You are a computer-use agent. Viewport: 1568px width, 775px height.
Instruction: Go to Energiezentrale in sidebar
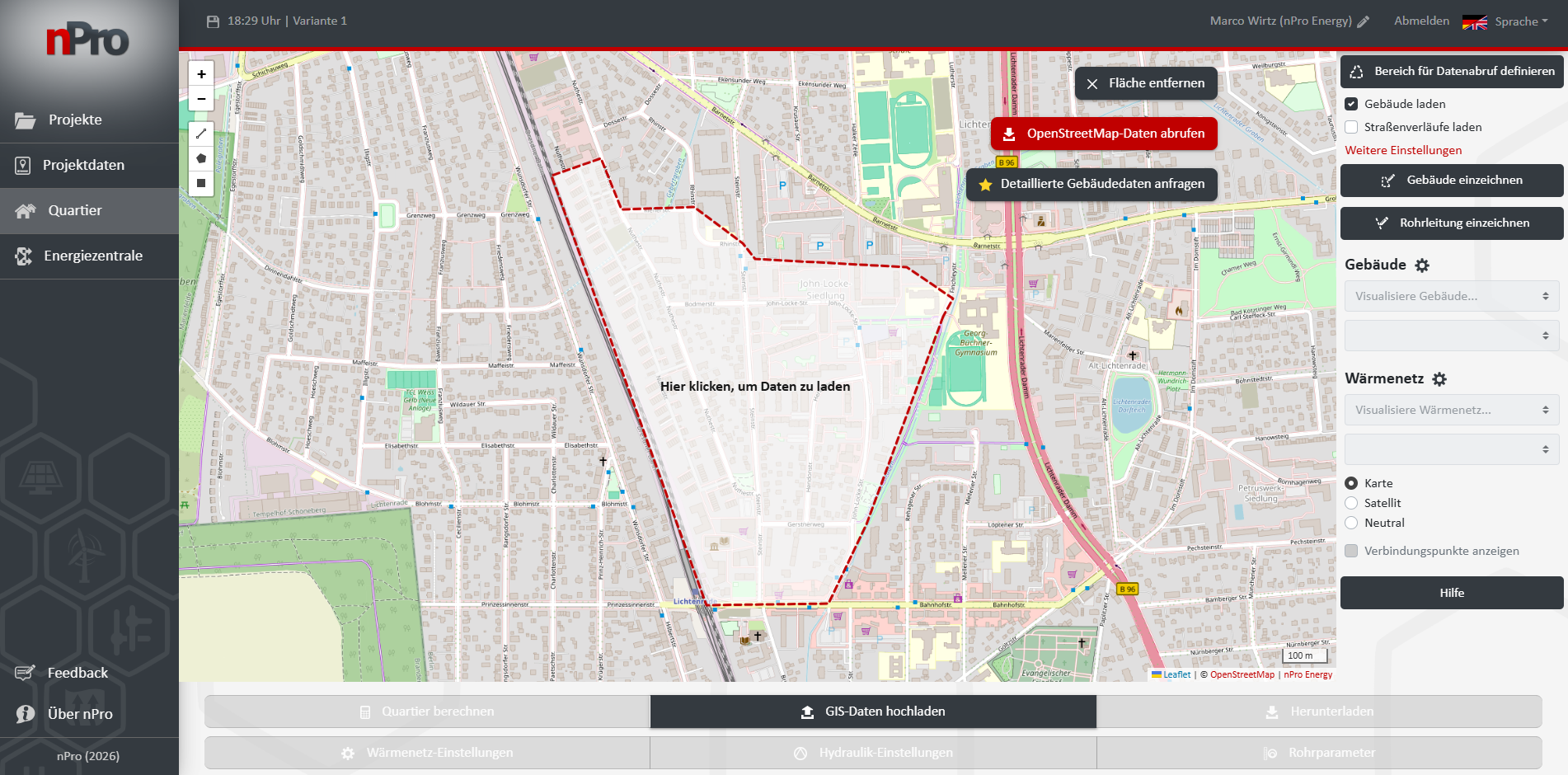point(92,256)
